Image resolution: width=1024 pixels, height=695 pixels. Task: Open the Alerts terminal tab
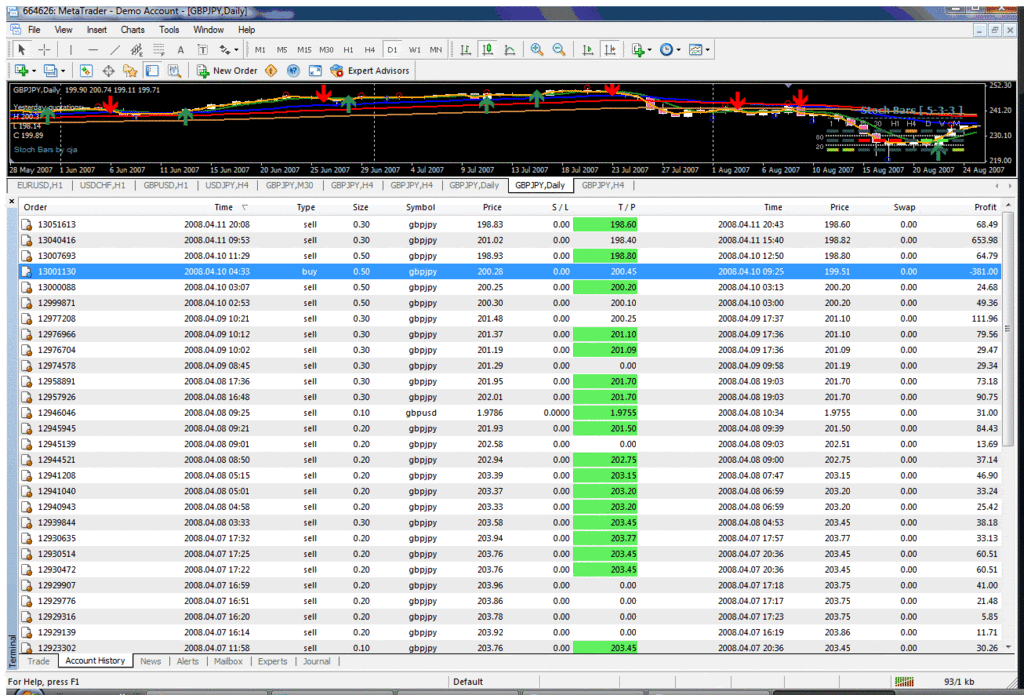(187, 661)
